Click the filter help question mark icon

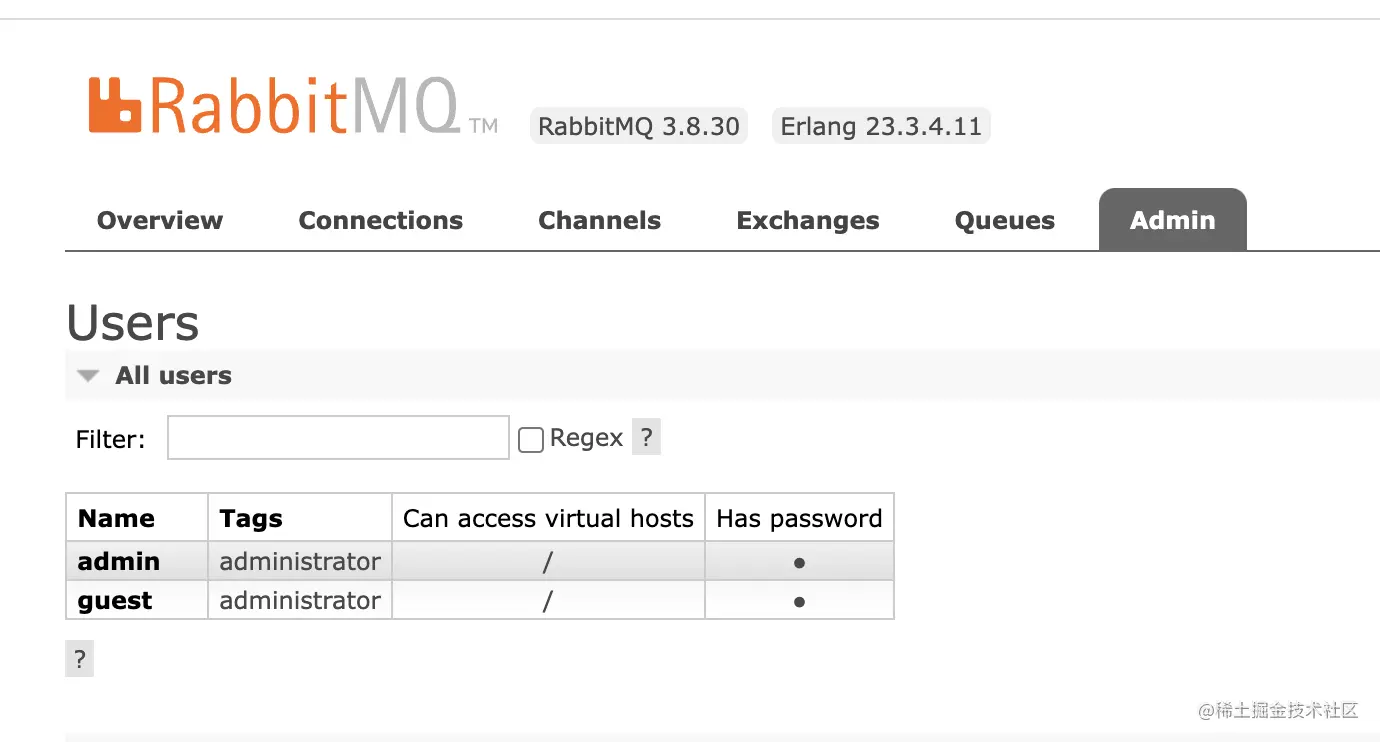pos(646,437)
